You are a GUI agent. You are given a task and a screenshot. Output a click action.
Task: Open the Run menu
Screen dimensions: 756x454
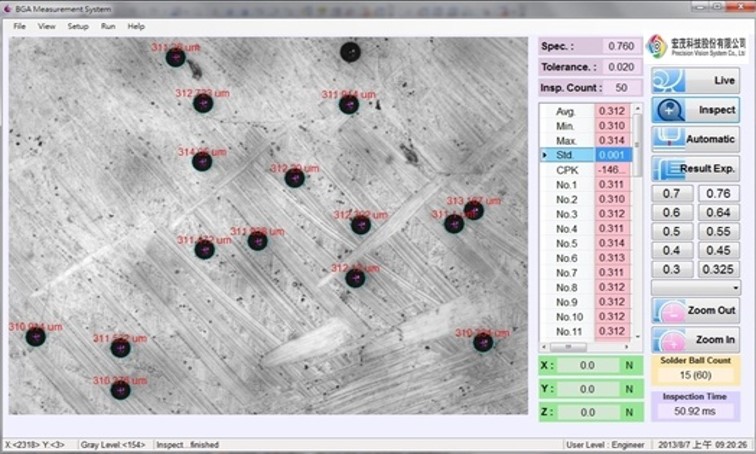pos(108,26)
